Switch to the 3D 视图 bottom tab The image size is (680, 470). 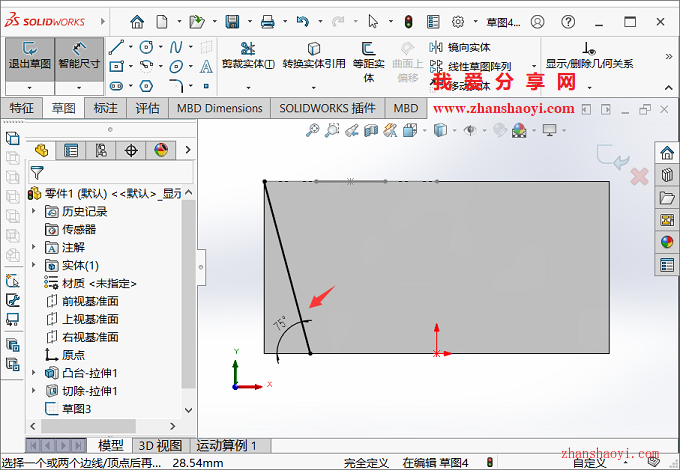pyautogui.click(x=160, y=445)
